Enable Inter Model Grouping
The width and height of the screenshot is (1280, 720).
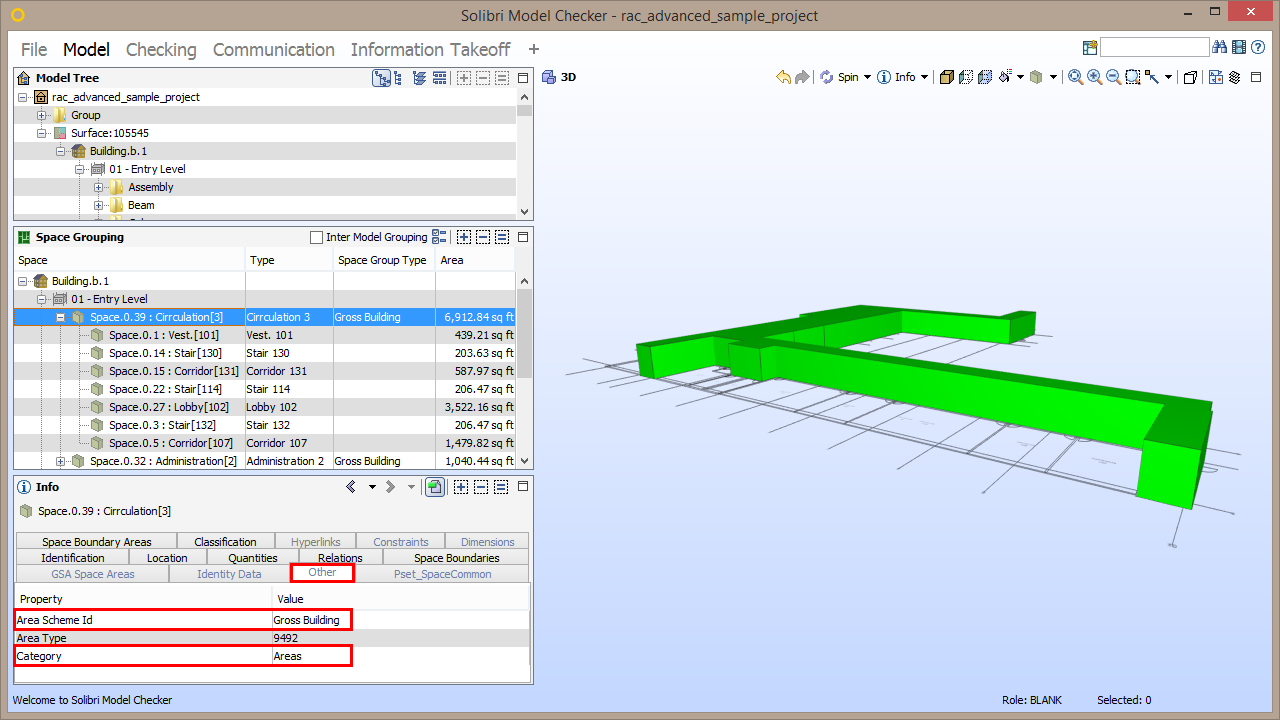tap(315, 237)
